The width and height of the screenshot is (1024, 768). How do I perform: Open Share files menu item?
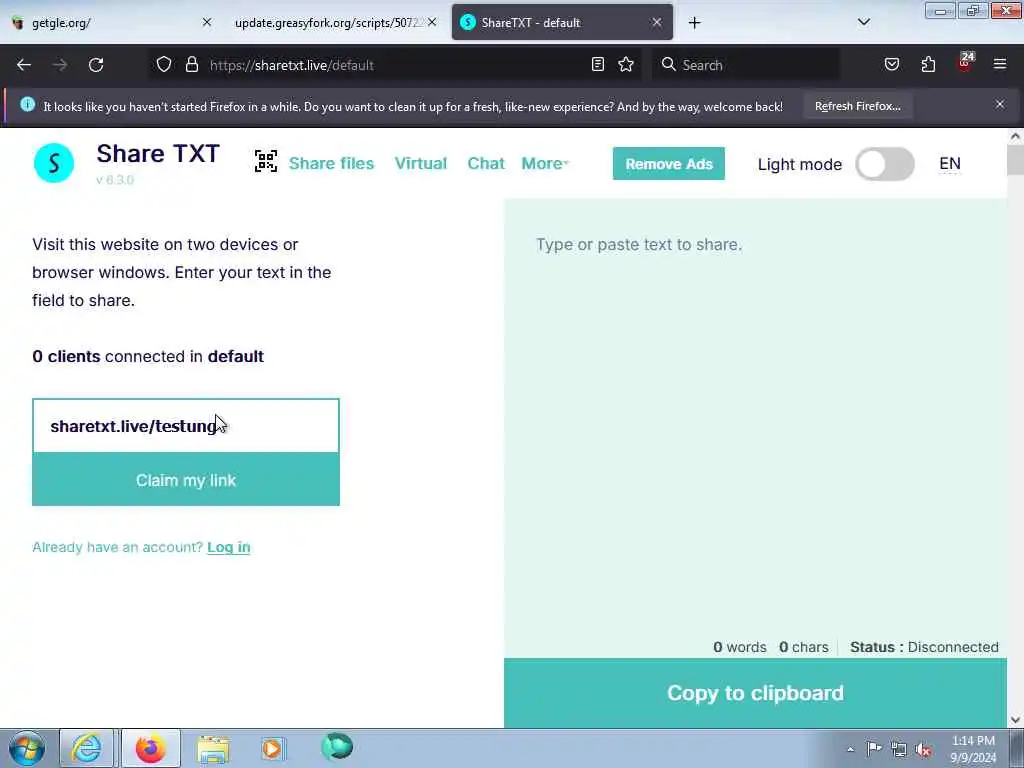click(x=331, y=163)
